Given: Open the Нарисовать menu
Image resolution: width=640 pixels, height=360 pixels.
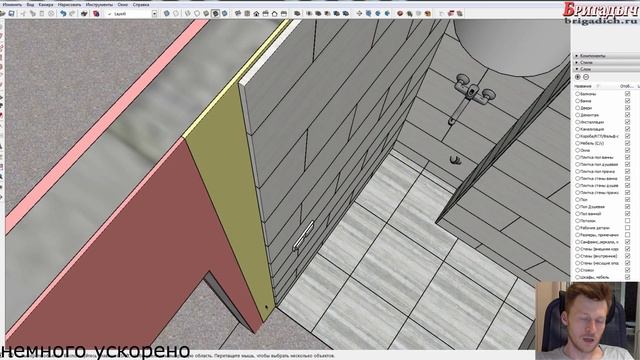Looking at the screenshot, I should (69, 4).
